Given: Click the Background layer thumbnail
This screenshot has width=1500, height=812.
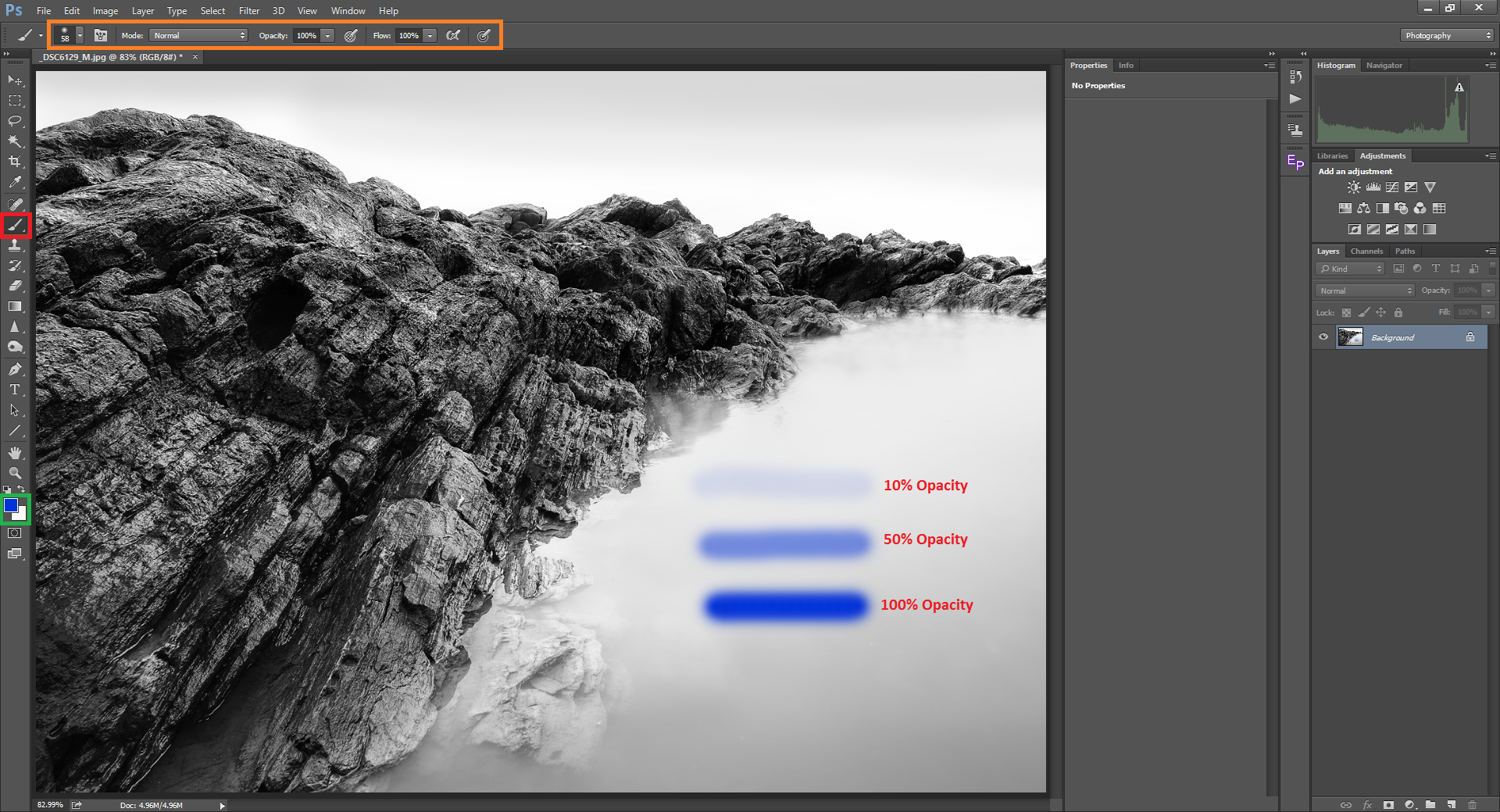Looking at the screenshot, I should [x=1350, y=337].
